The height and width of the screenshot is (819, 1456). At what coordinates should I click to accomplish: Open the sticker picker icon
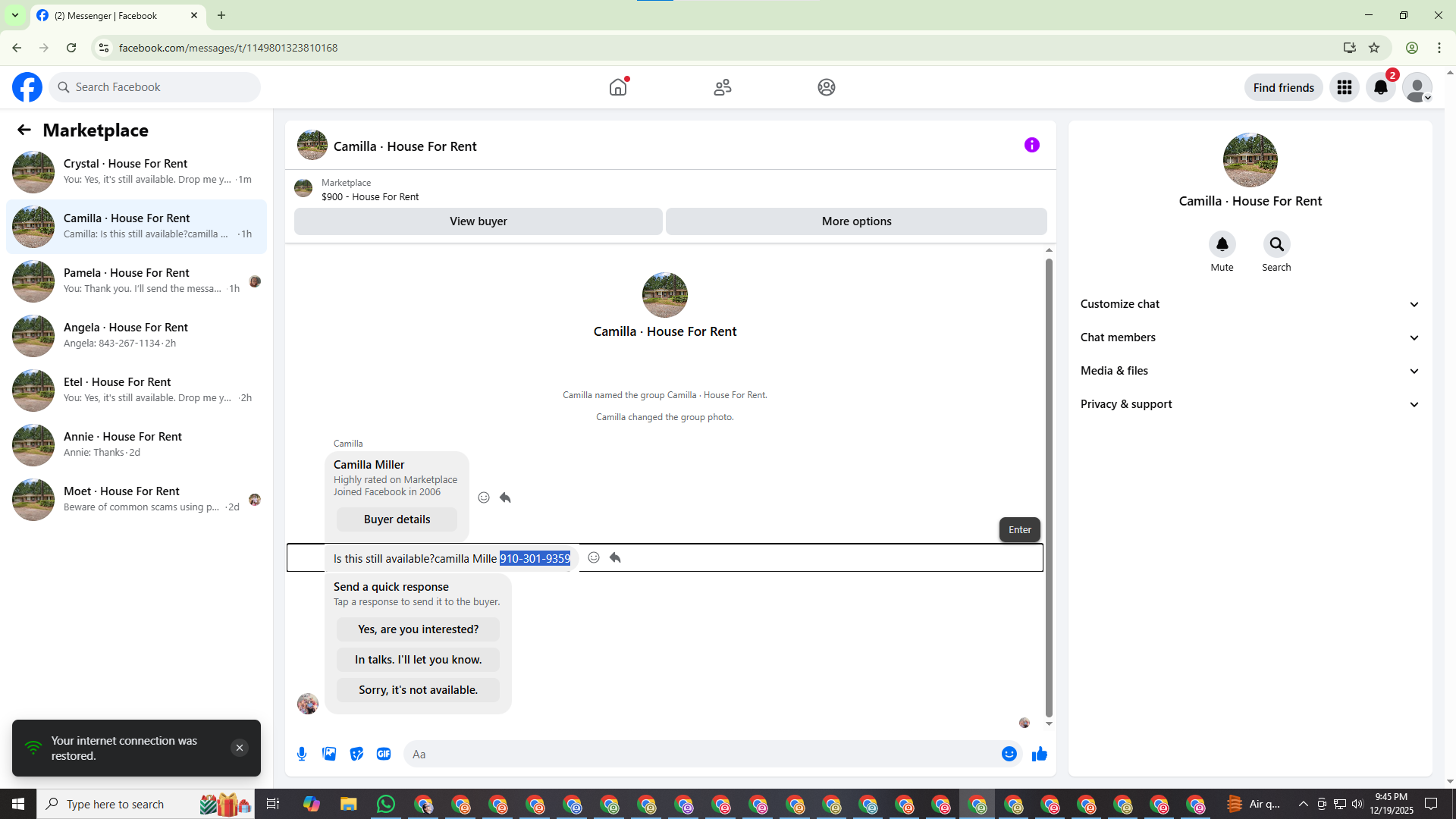(x=356, y=754)
